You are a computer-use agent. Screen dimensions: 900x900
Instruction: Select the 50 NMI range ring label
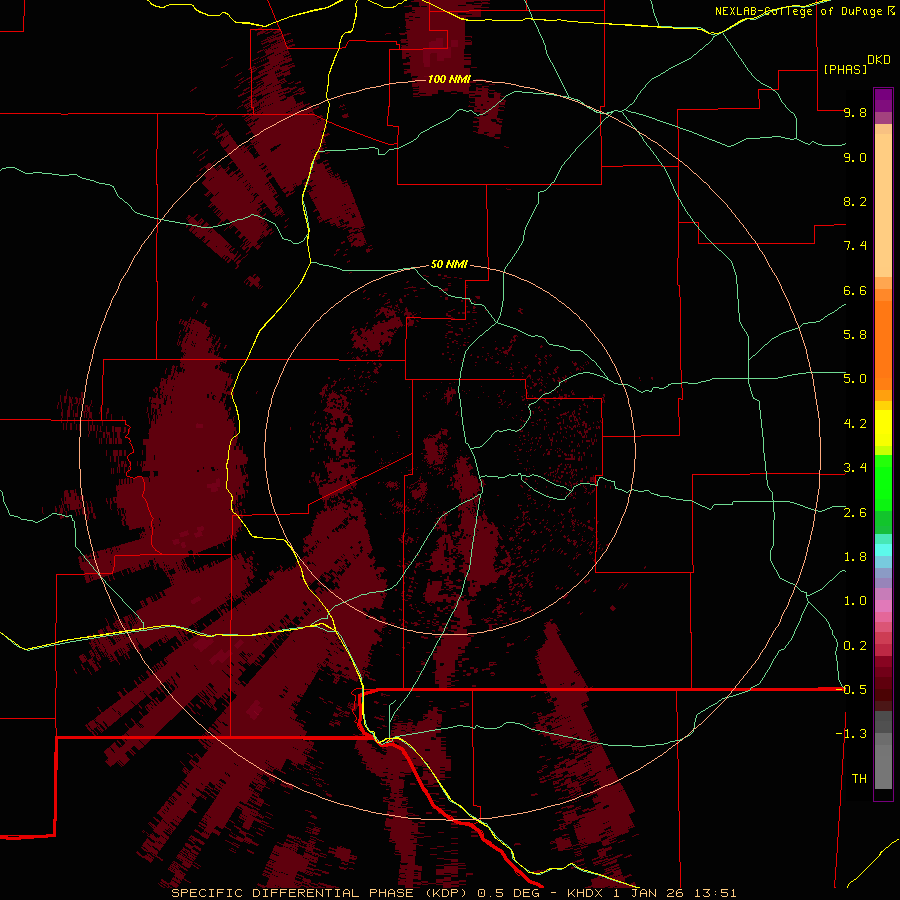tap(449, 264)
